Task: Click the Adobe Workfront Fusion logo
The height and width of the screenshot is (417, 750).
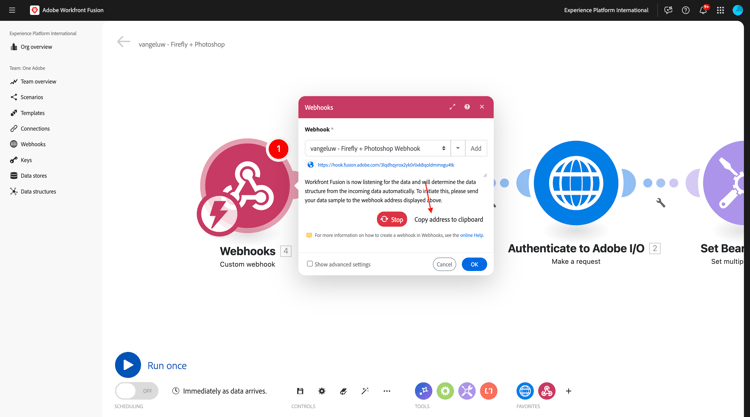Action: click(34, 10)
